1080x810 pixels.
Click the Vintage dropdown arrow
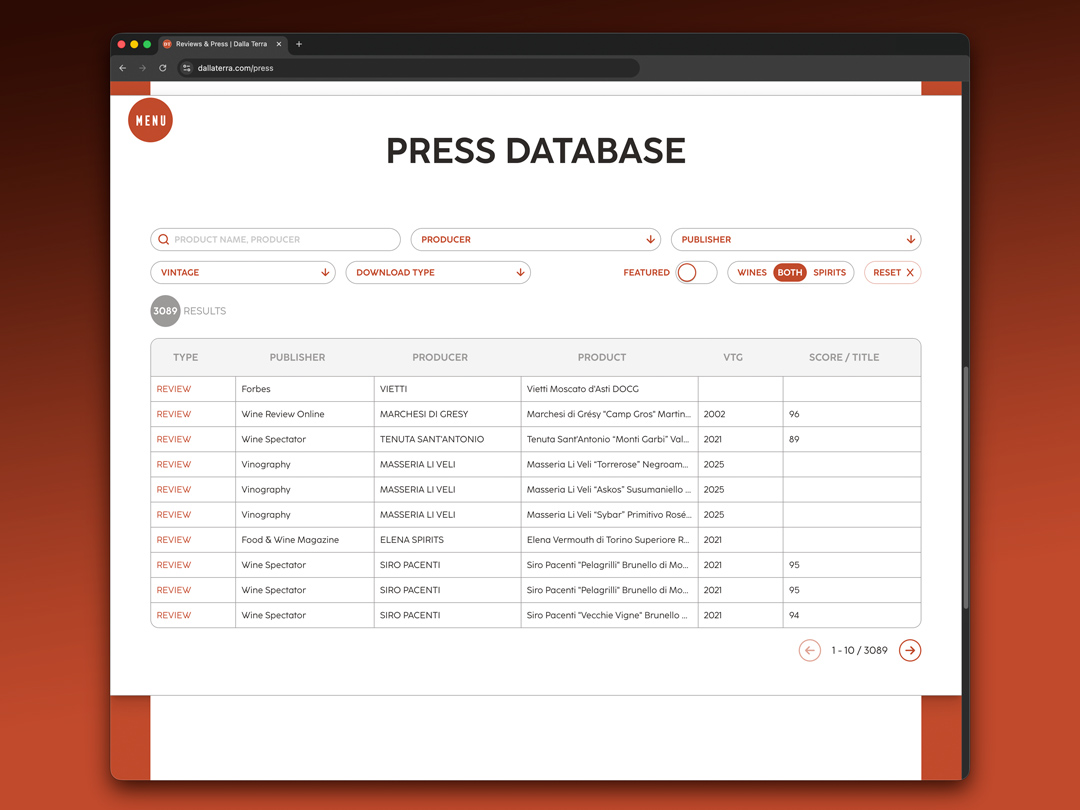pos(325,273)
